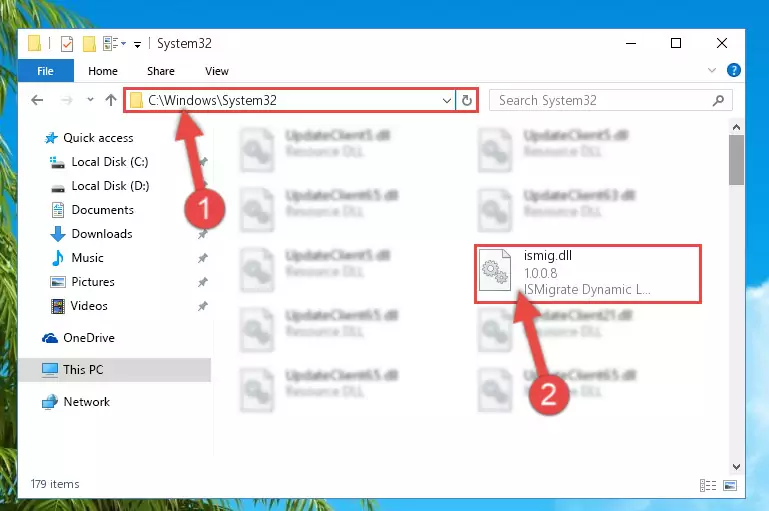
Task: Click the Downloads blue arrow icon
Action: point(58,234)
